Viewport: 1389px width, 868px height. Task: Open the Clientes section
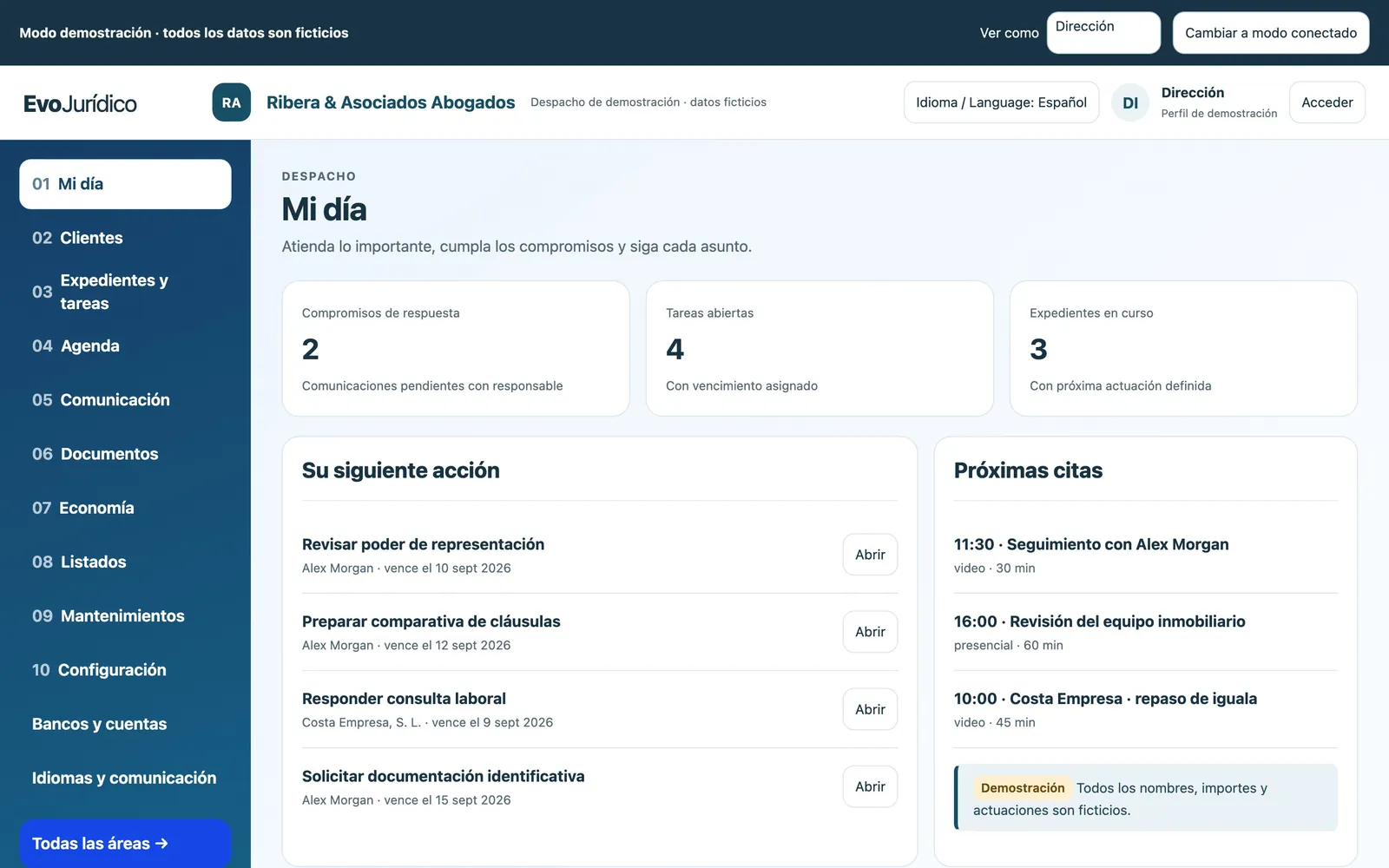click(125, 238)
